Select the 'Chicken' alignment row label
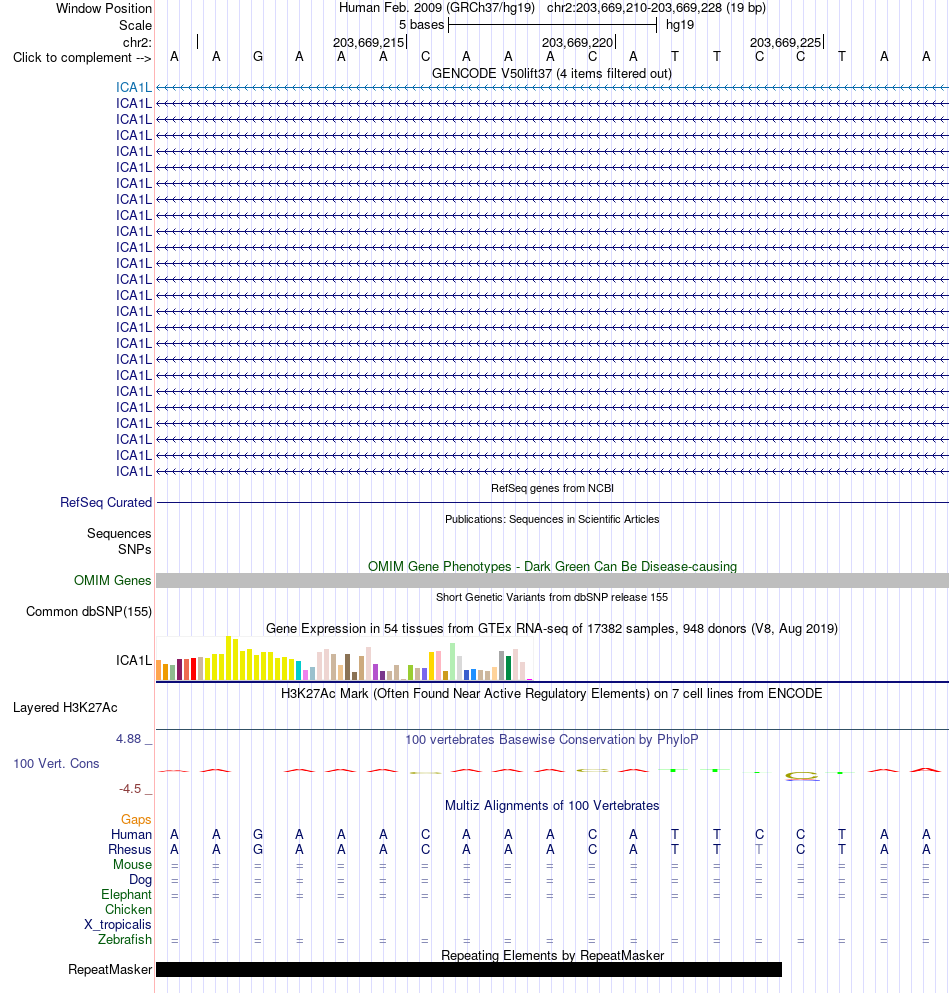This screenshot has width=950, height=993. point(129,909)
